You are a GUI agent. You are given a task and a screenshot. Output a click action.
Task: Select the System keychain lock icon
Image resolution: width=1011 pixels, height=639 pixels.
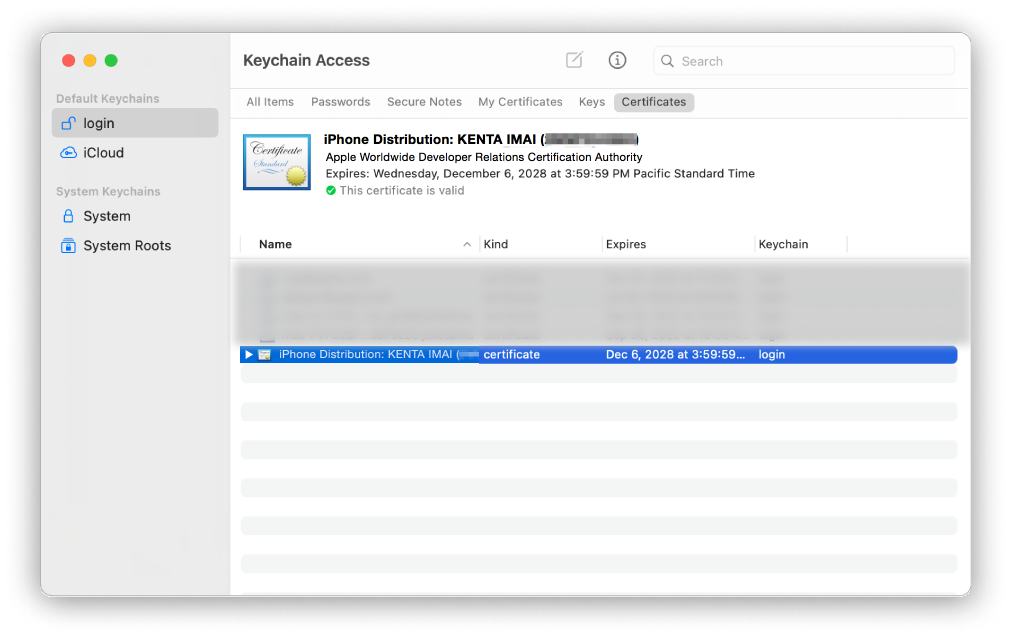pos(67,216)
